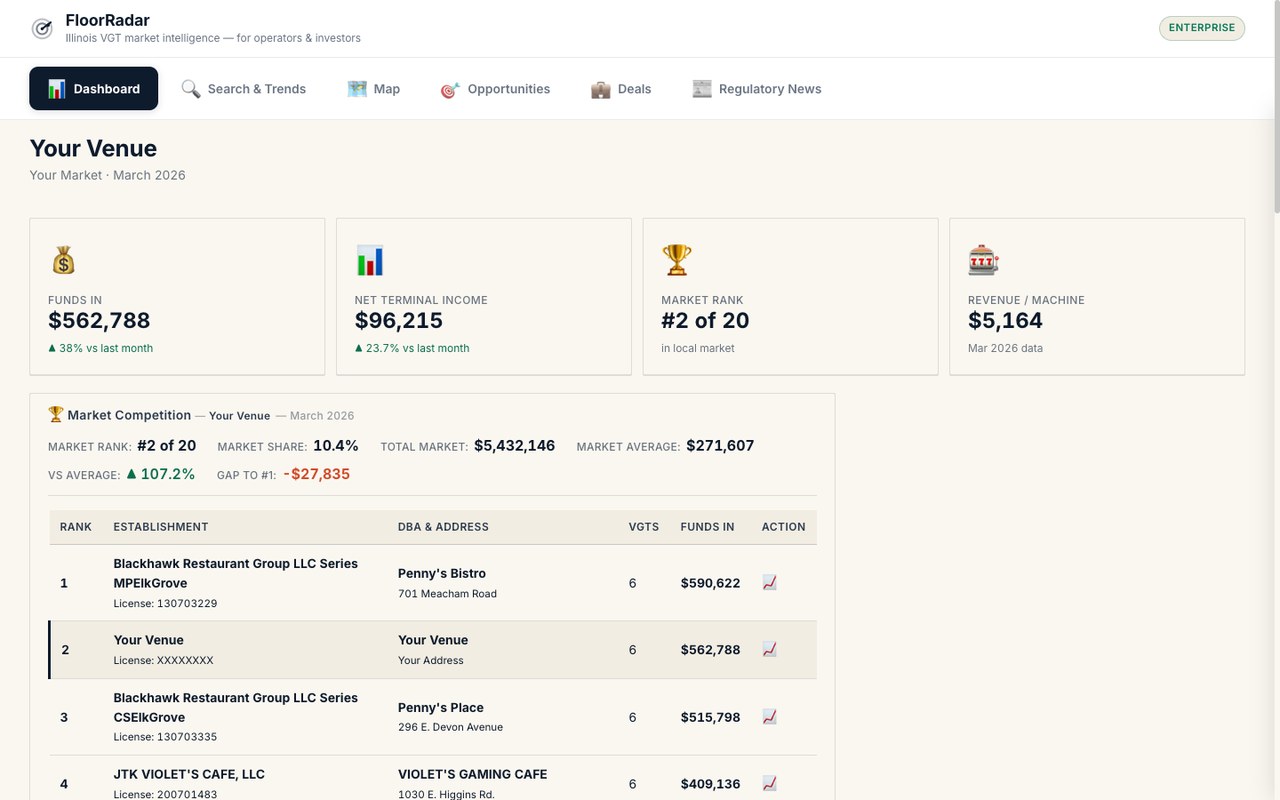Open the Deals tab

(x=621, y=89)
